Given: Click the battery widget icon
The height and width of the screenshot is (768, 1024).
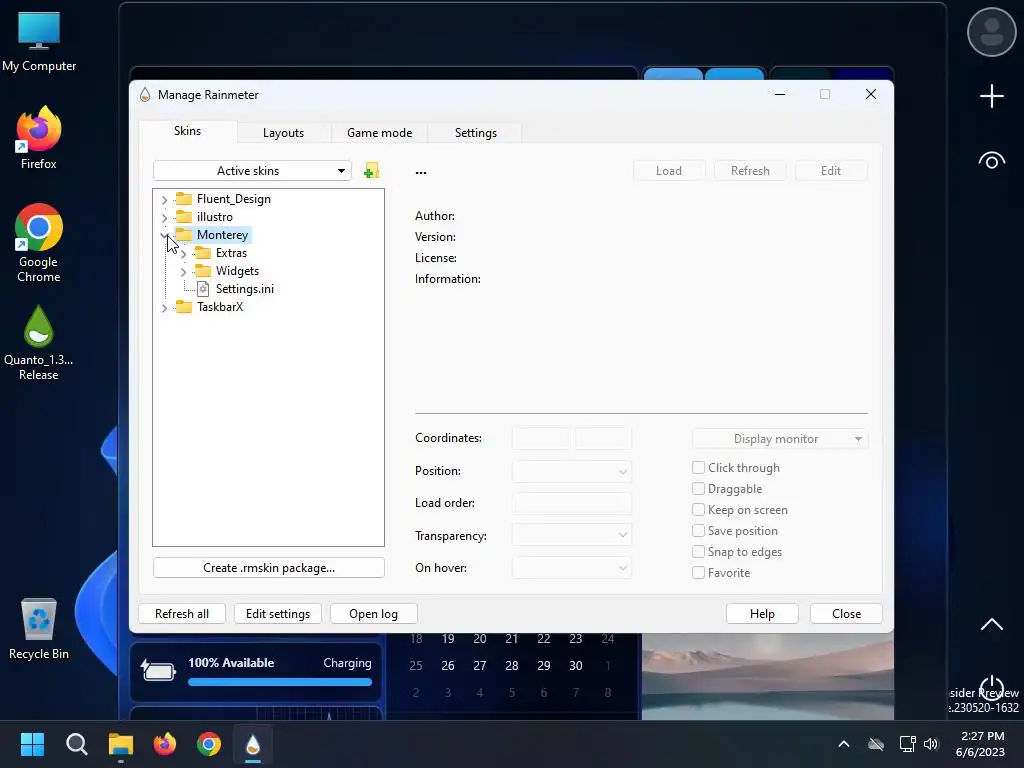Looking at the screenshot, I should [x=159, y=671].
